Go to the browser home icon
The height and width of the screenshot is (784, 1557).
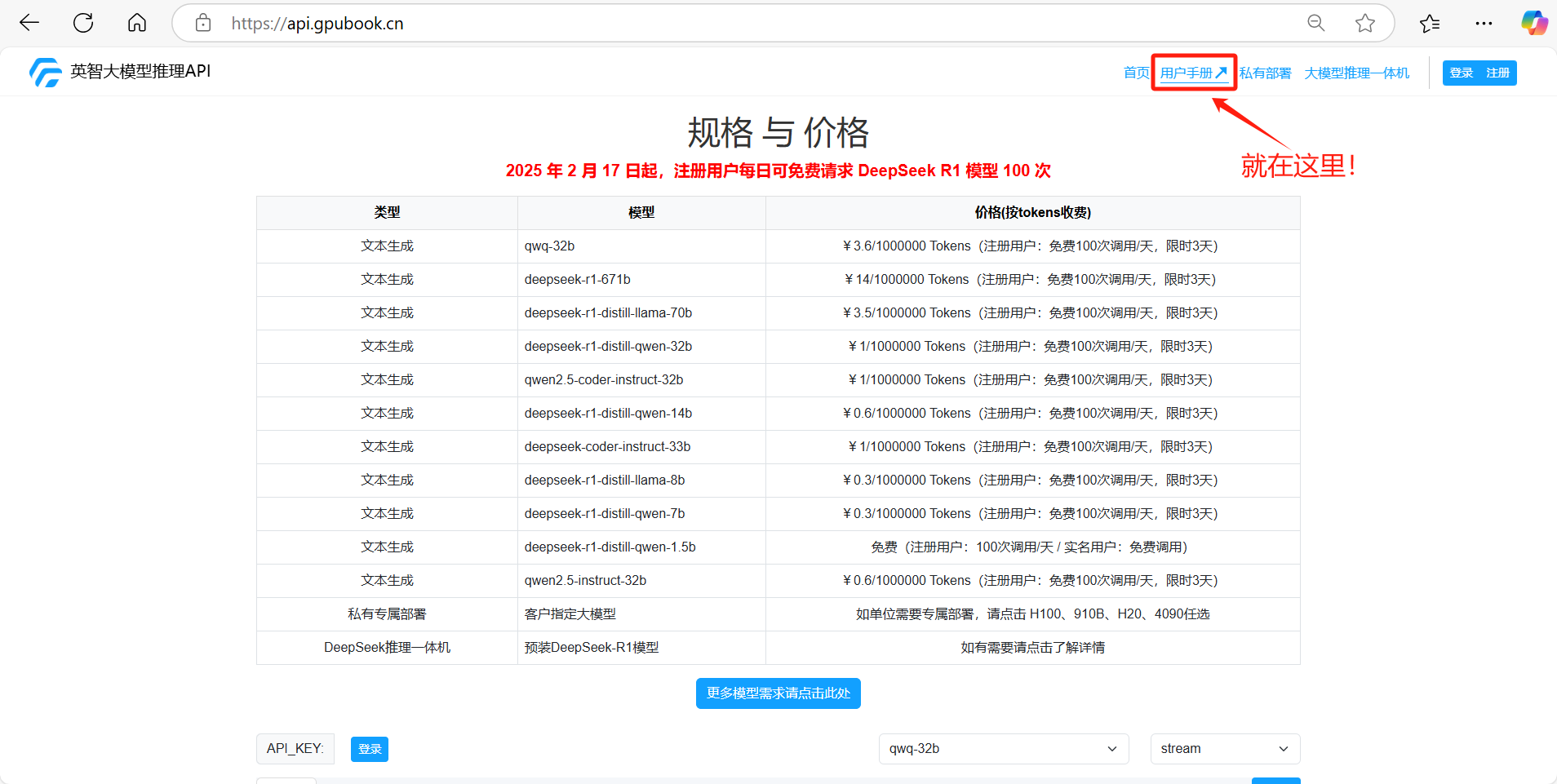(137, 23)
